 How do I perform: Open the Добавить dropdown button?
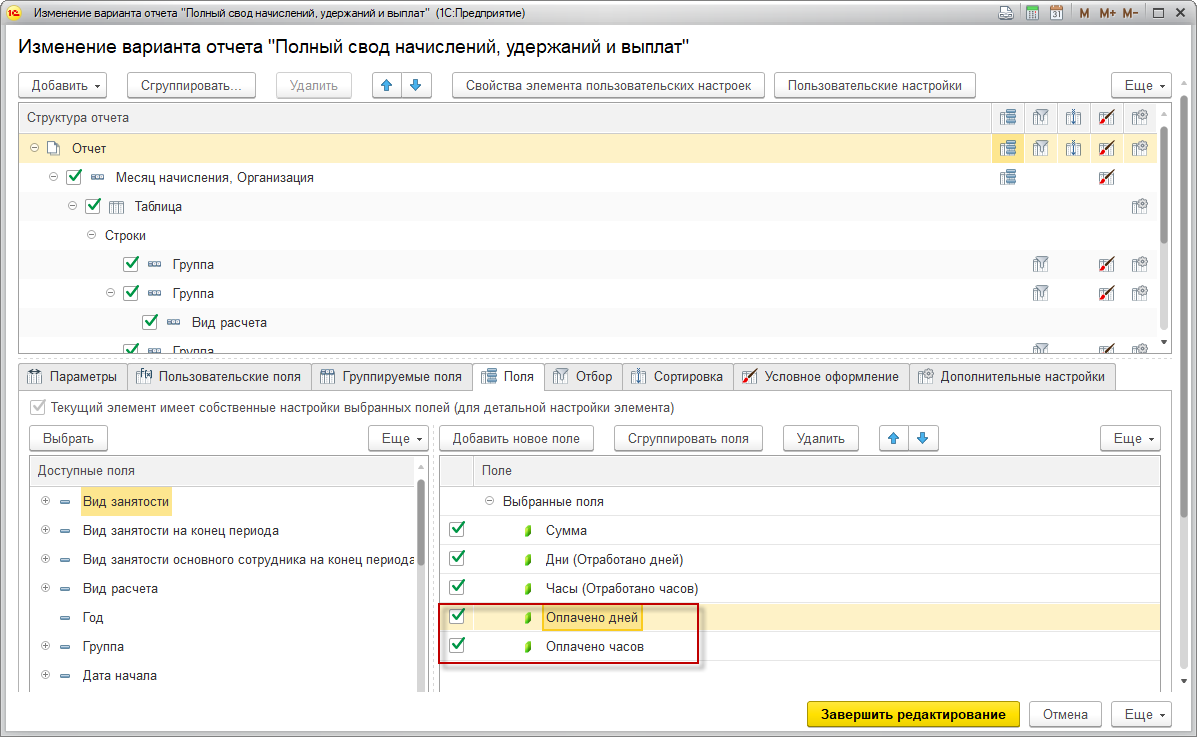[x=63, y=85]
